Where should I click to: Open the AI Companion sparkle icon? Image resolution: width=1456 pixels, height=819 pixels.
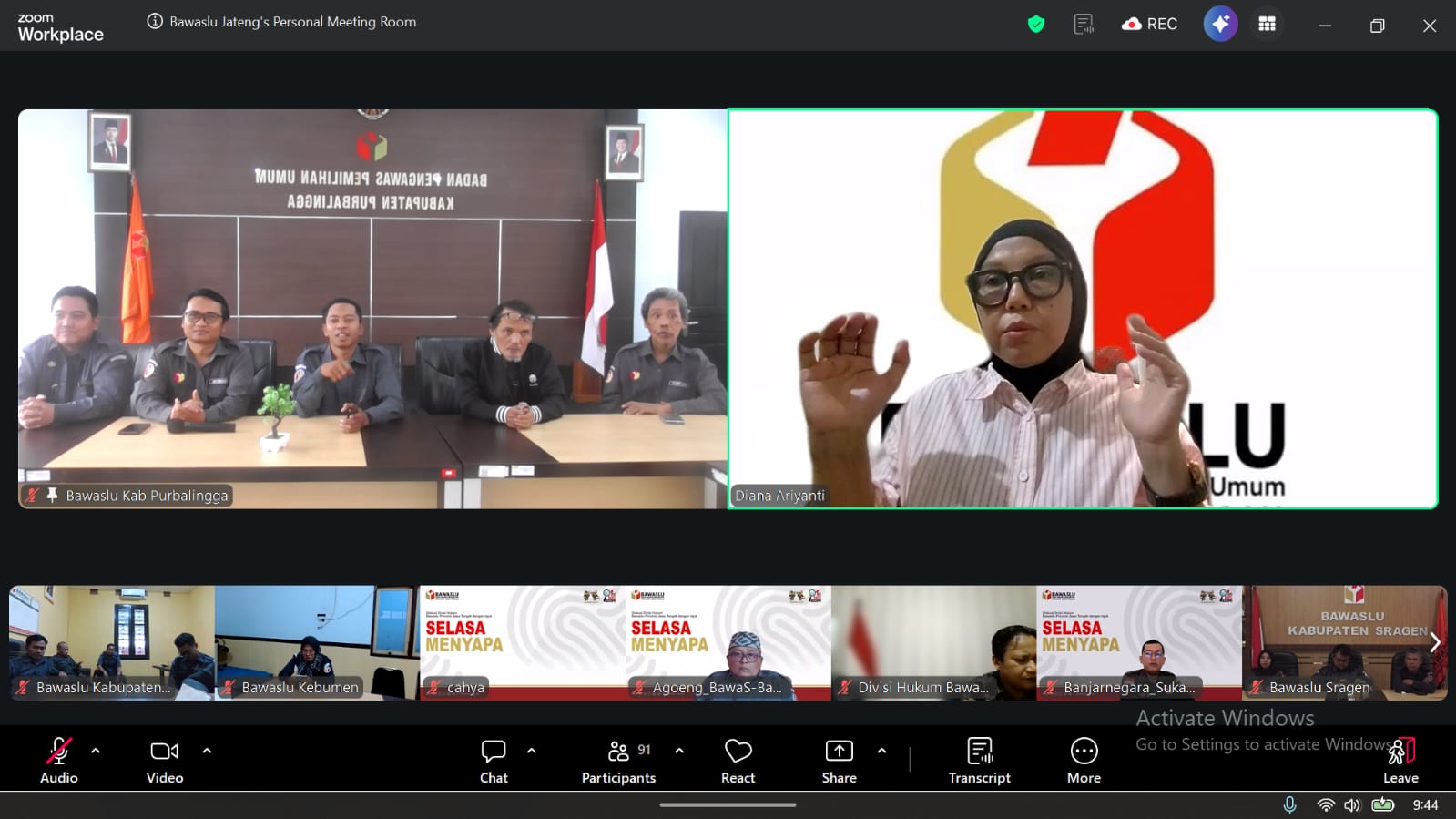click(1220, 24)
